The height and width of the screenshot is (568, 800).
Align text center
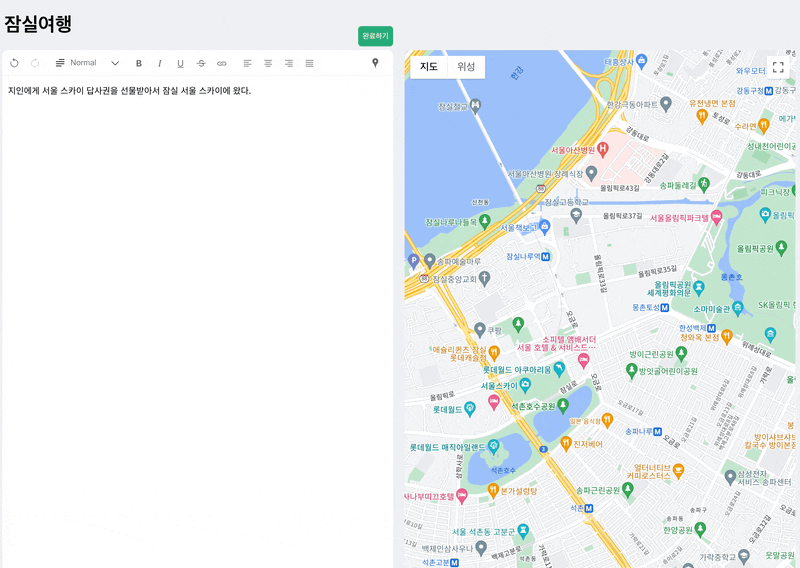click(268, 63)
